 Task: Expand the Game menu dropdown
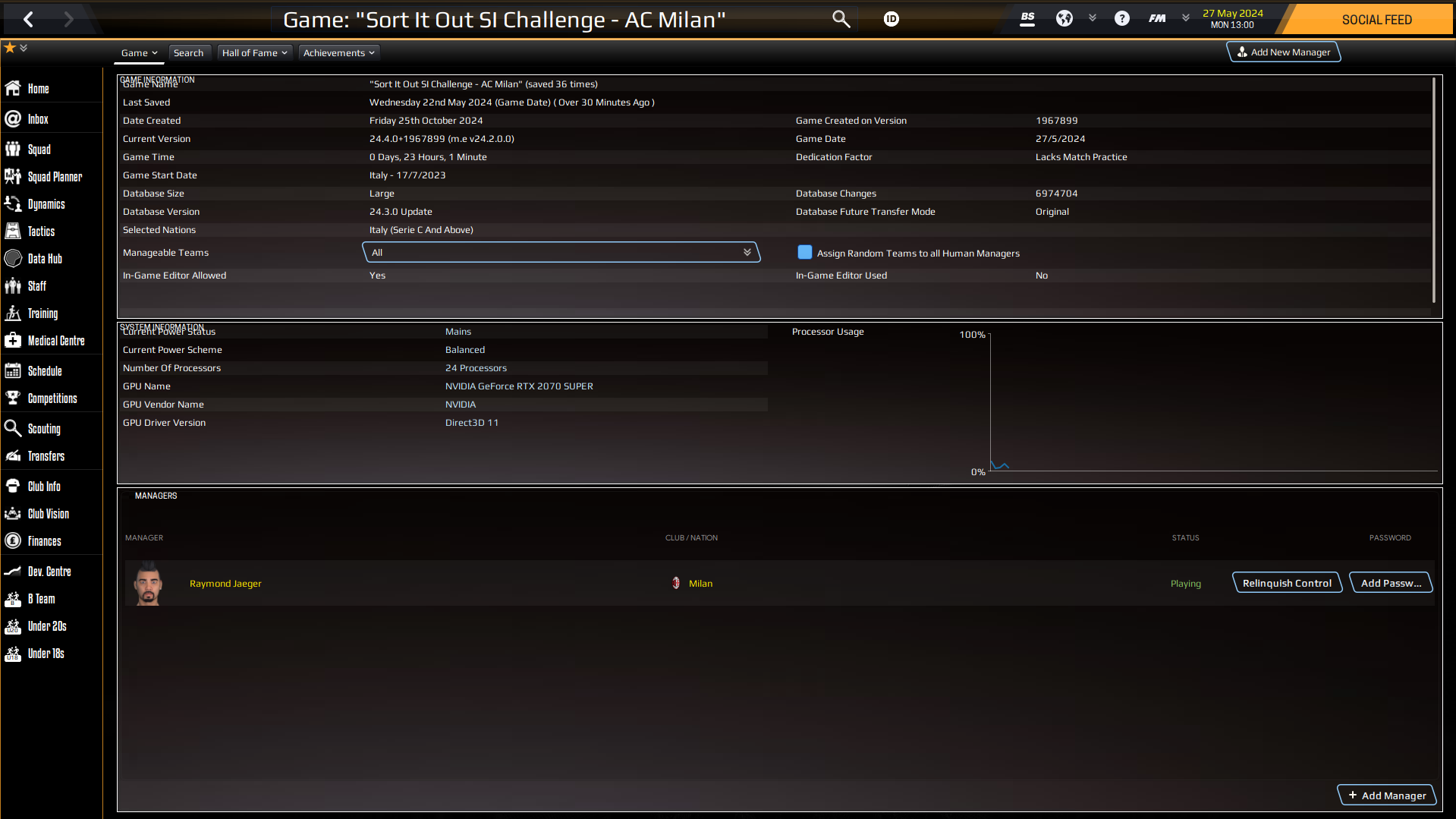140,53
